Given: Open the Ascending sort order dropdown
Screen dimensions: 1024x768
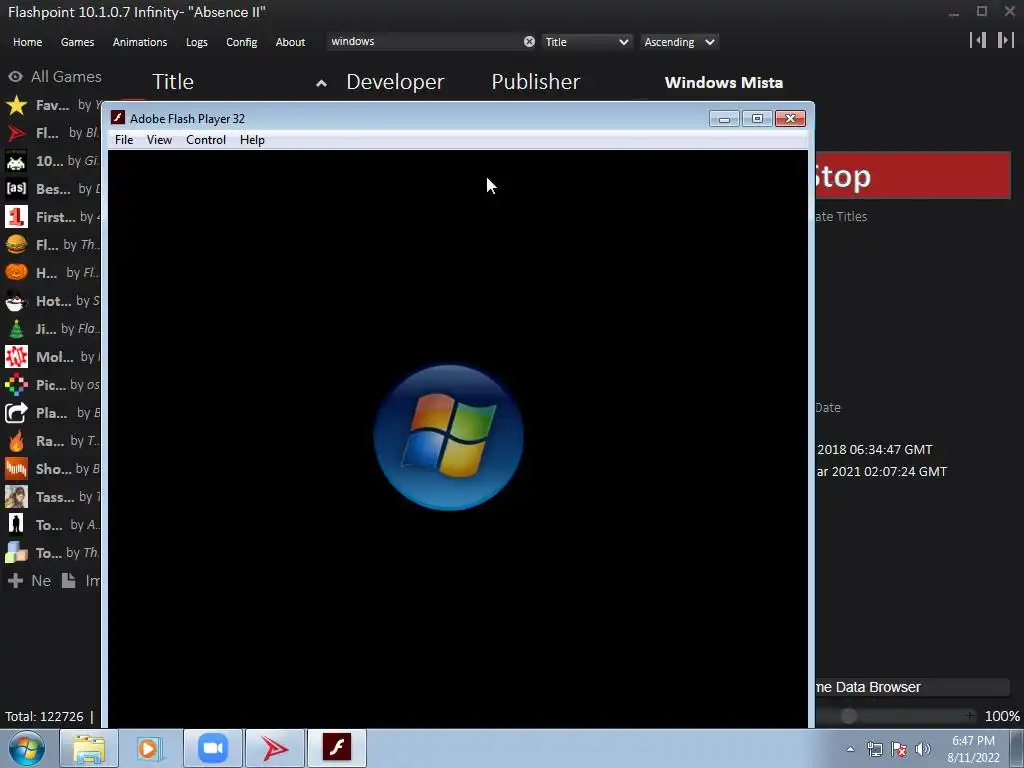Looking at the screenshot, I should point(679,42).
